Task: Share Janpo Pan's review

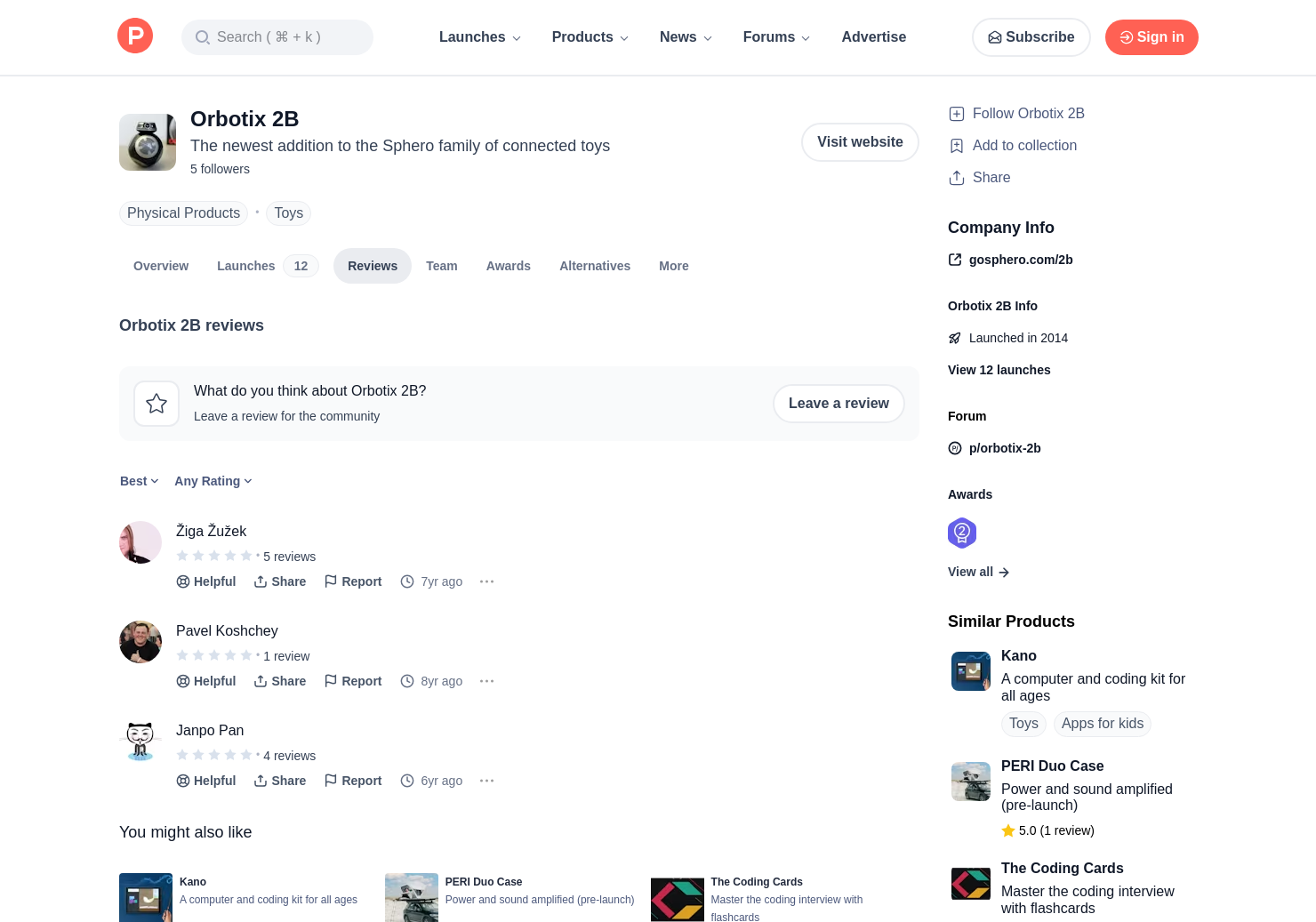Action: [280, 781]
